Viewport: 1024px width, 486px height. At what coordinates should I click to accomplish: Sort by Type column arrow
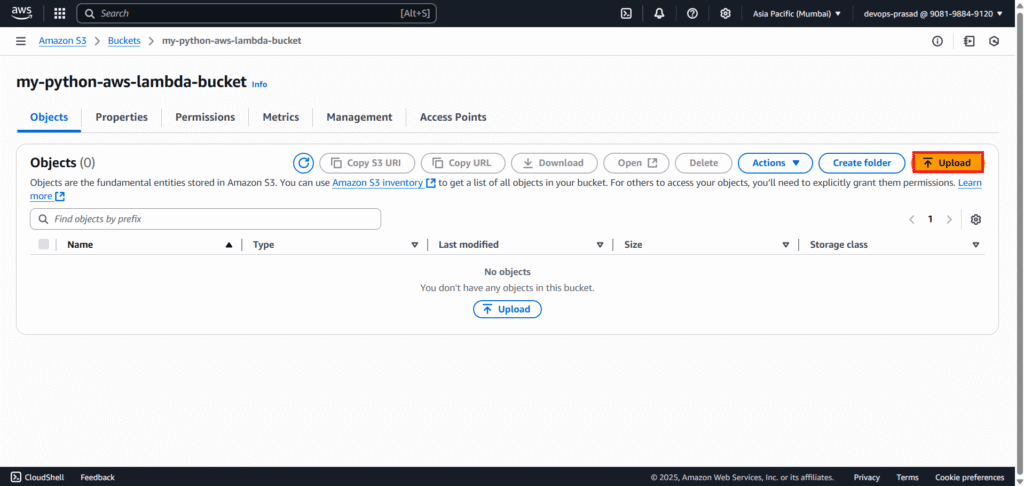point(415,245)
